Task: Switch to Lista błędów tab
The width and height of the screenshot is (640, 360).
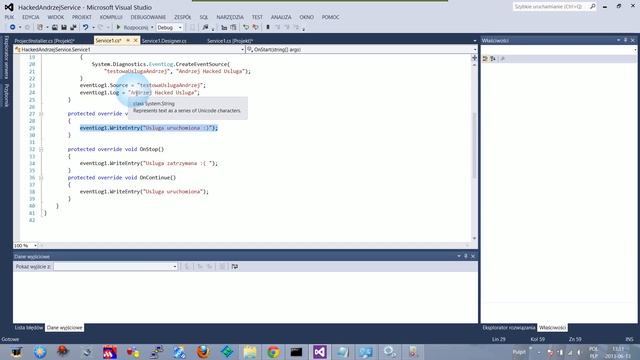Action: [29, 328]
